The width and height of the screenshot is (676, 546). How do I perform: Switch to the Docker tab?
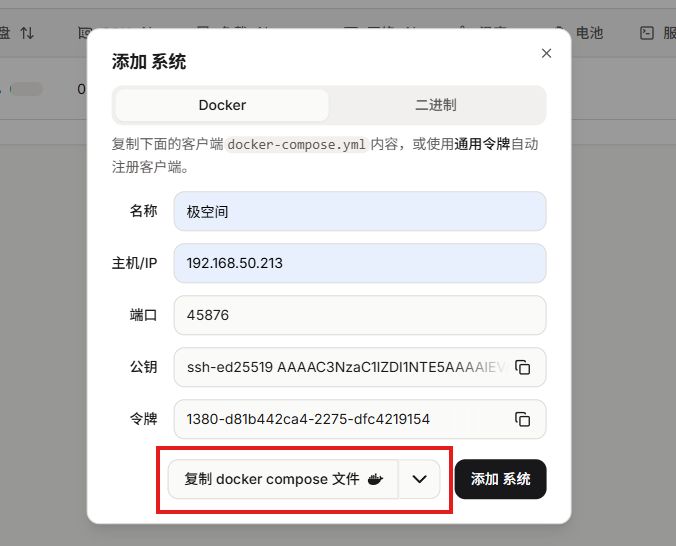[222, 105]
